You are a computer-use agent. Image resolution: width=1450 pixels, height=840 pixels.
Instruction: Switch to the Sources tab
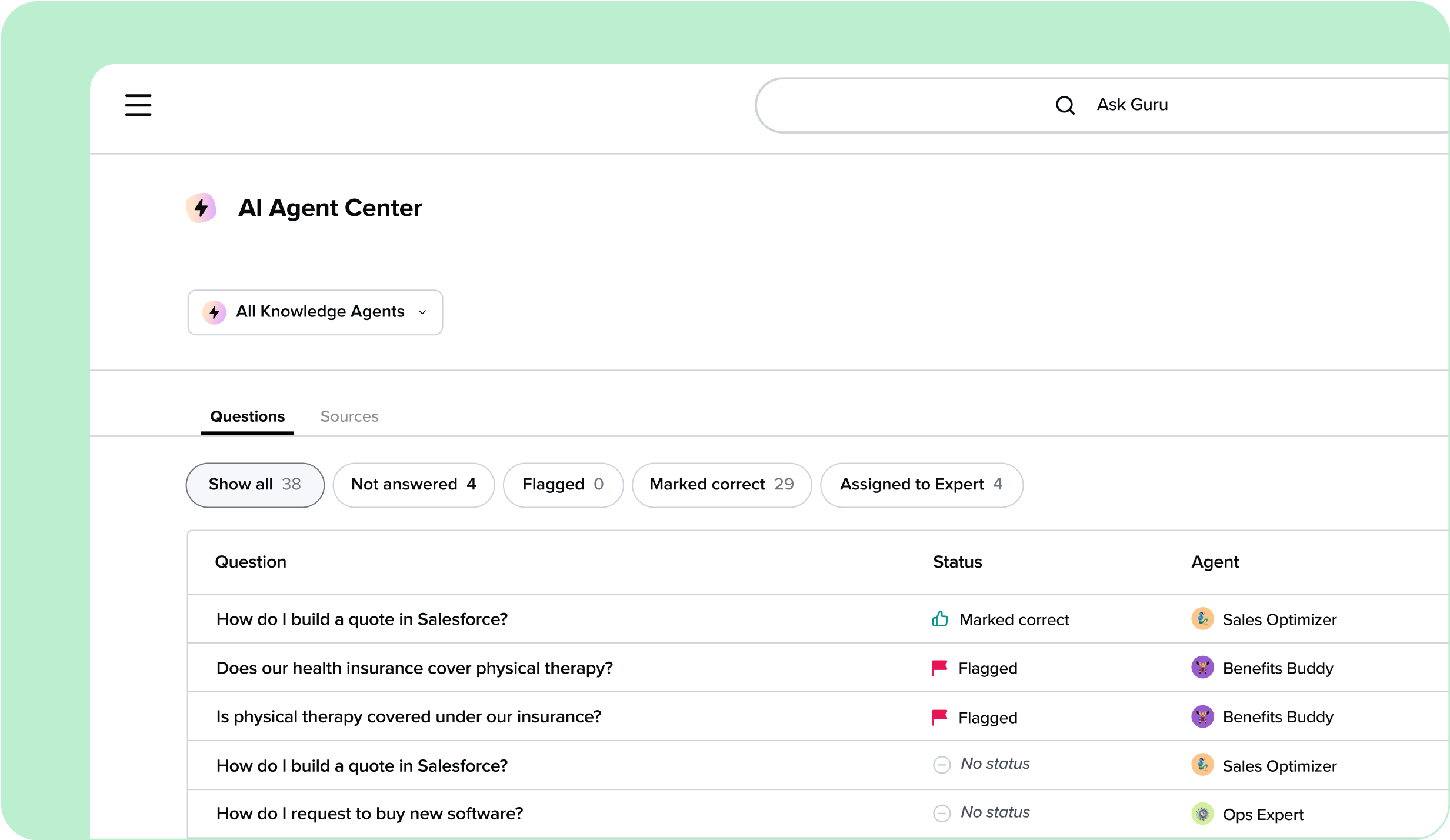click(x=349, y=416)
